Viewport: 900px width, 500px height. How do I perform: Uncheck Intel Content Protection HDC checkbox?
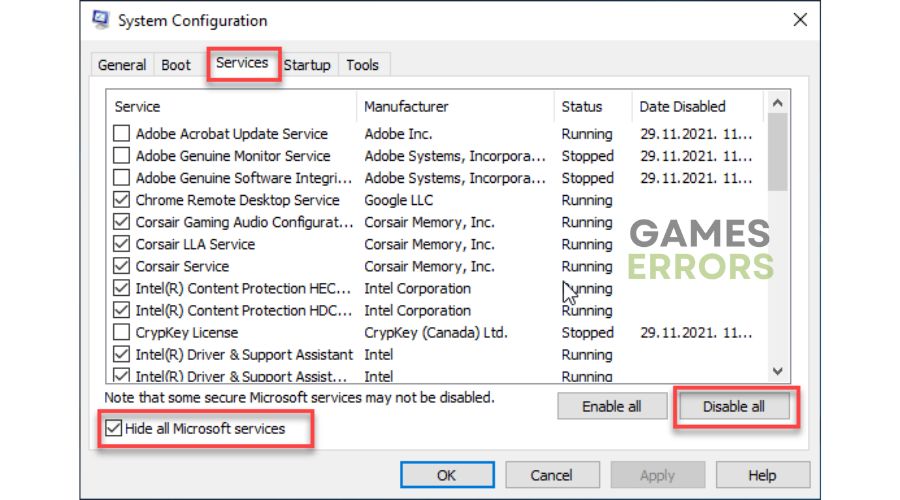[x=121, y=311]
